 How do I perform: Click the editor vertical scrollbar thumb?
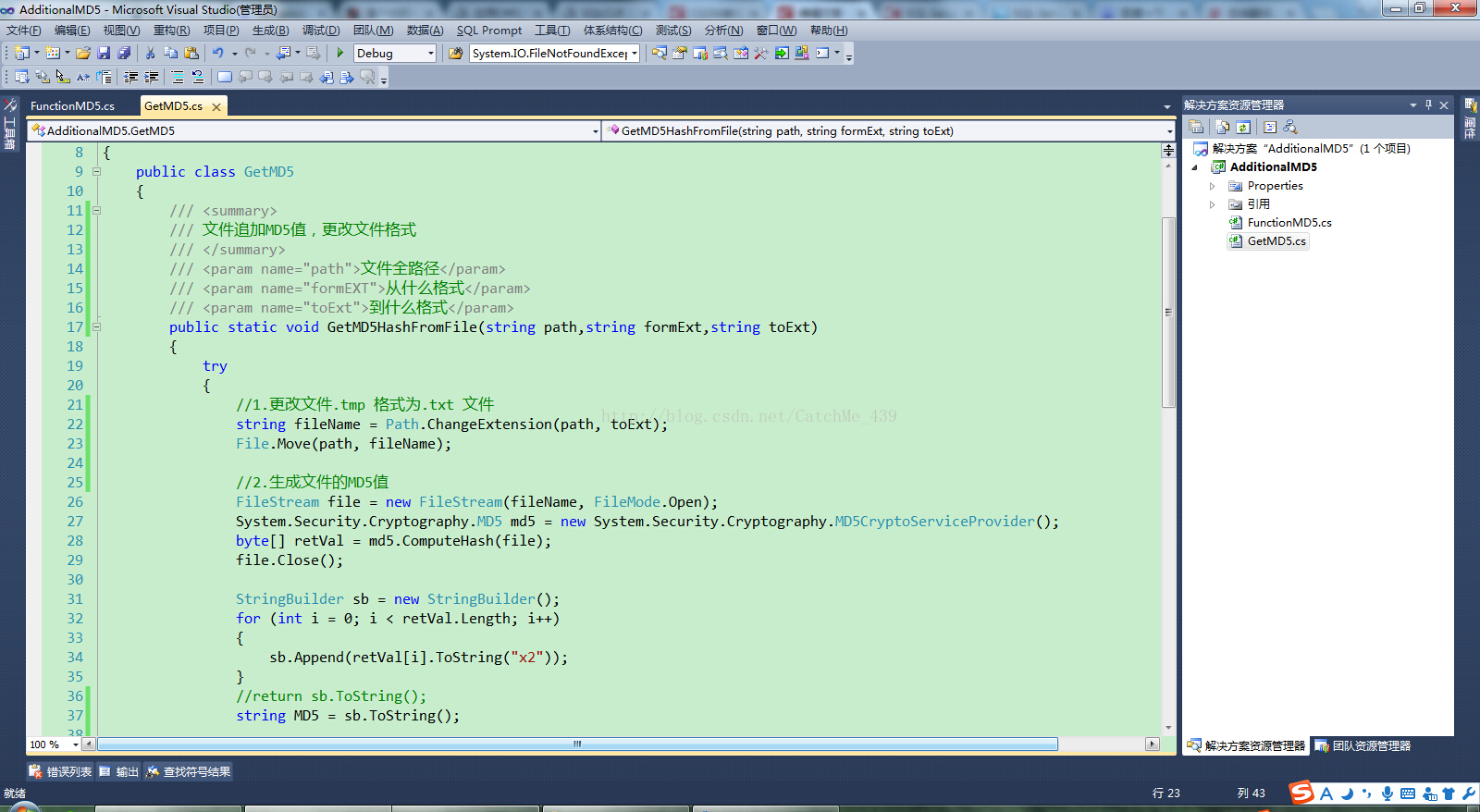point(1169,312)
